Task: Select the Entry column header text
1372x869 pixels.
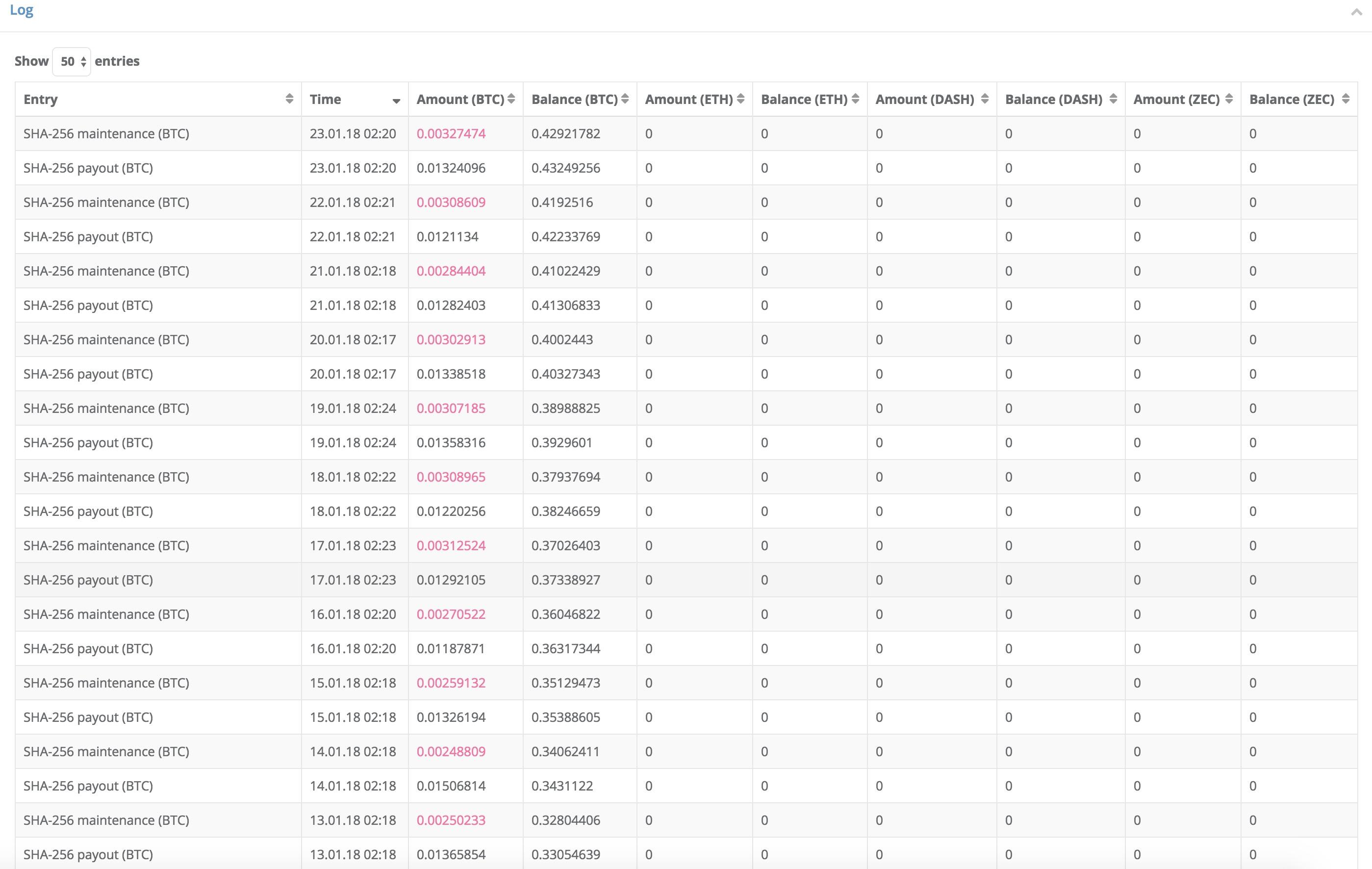Action: pyautogui.click(x=40, y=99)
